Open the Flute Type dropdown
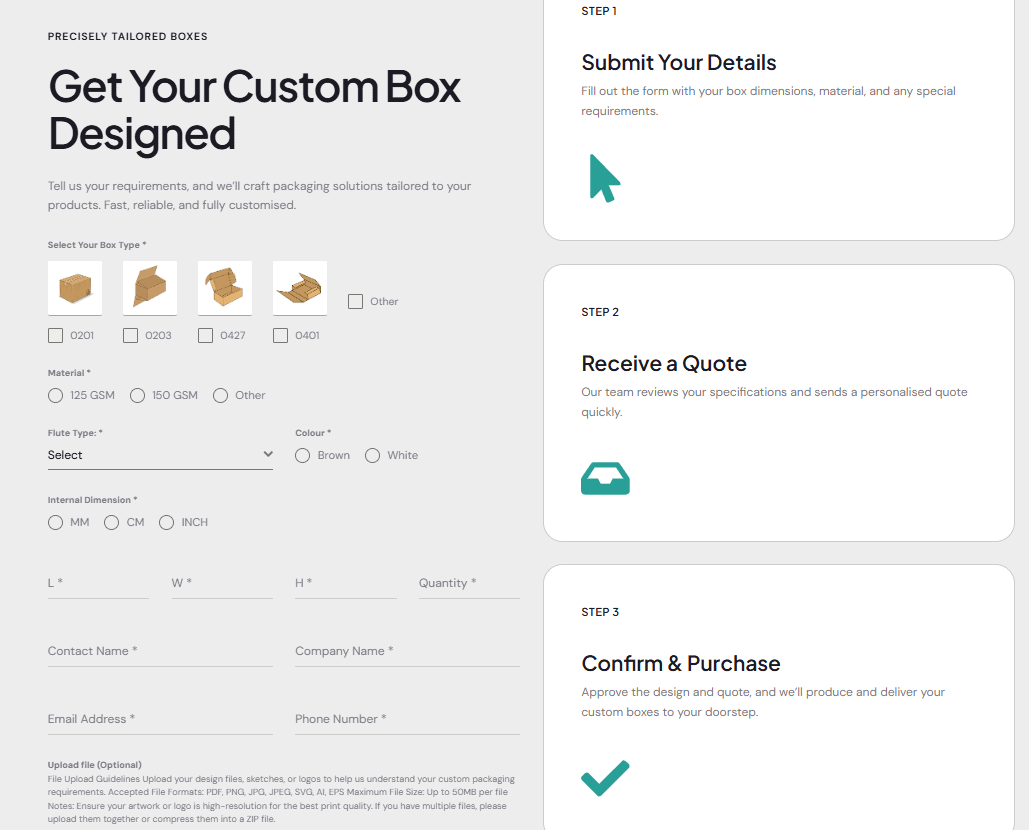 click(160, 455)
